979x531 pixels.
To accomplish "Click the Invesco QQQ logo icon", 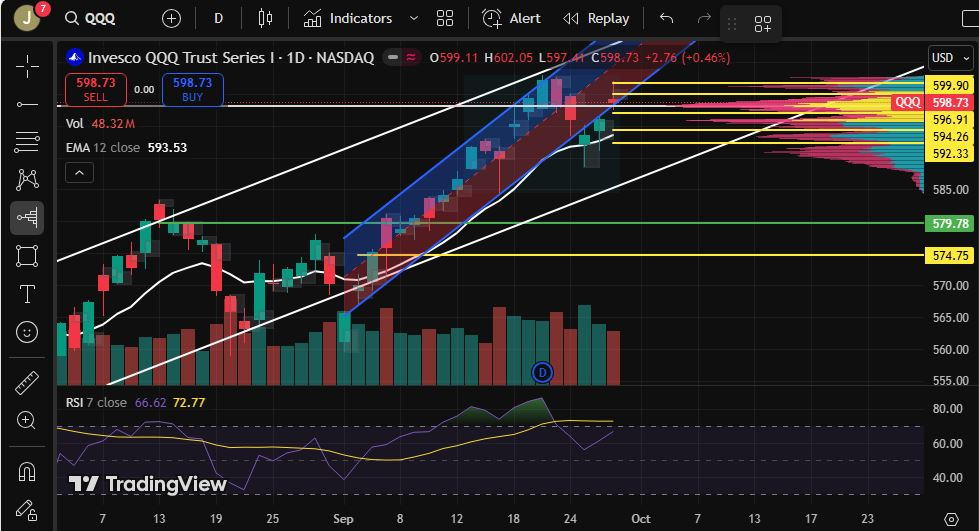I will (74, 58).
